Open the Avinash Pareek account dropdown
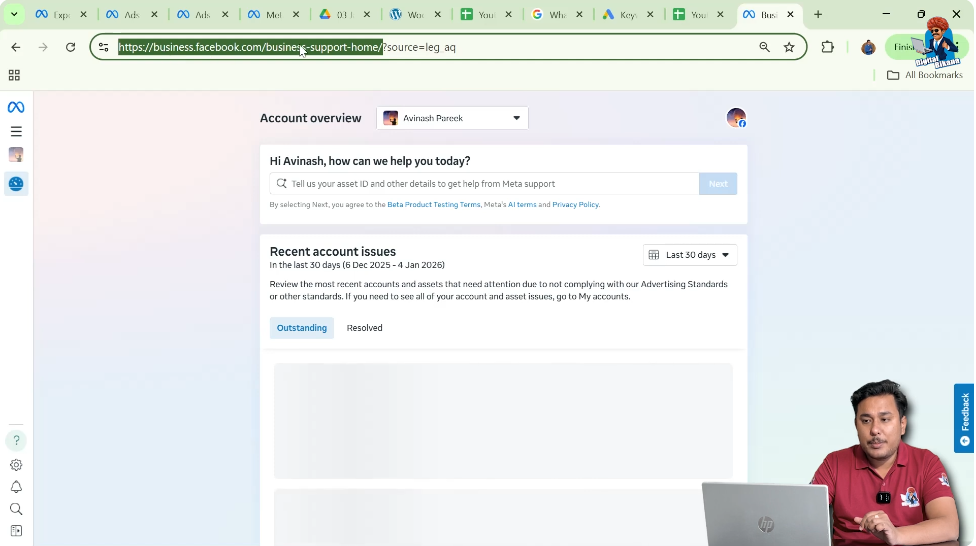The height and width of the screenshot is (546, 976). point(453,118)
